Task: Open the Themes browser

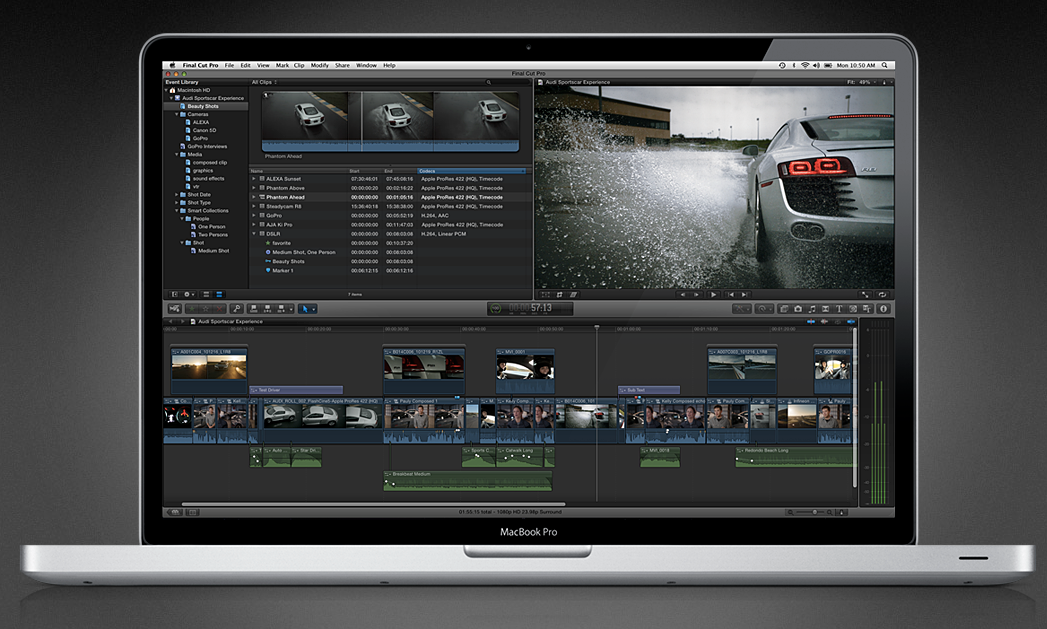Action: pos(866,308)
